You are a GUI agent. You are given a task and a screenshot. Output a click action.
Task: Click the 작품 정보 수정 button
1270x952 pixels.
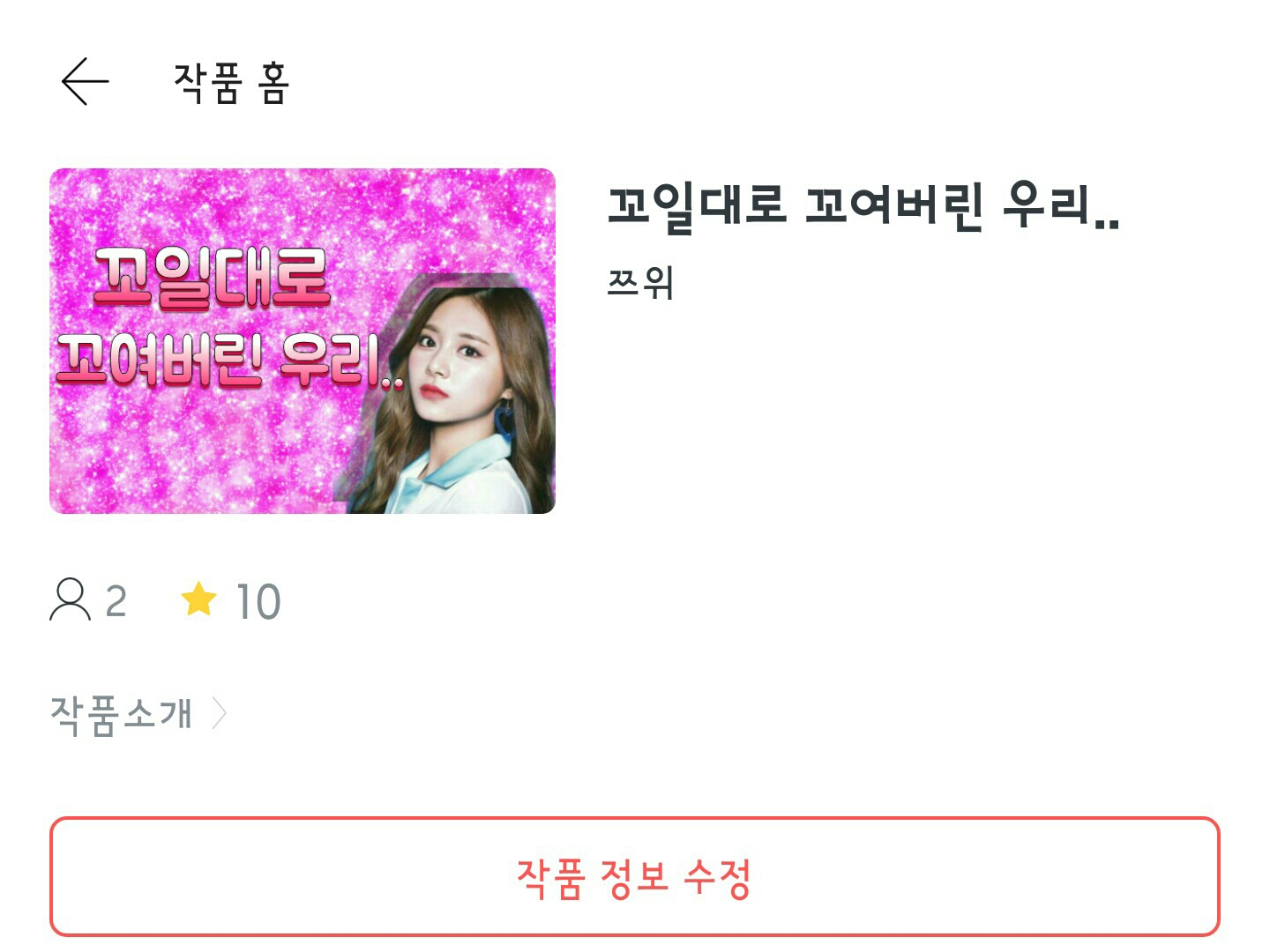tap(635, 877)
